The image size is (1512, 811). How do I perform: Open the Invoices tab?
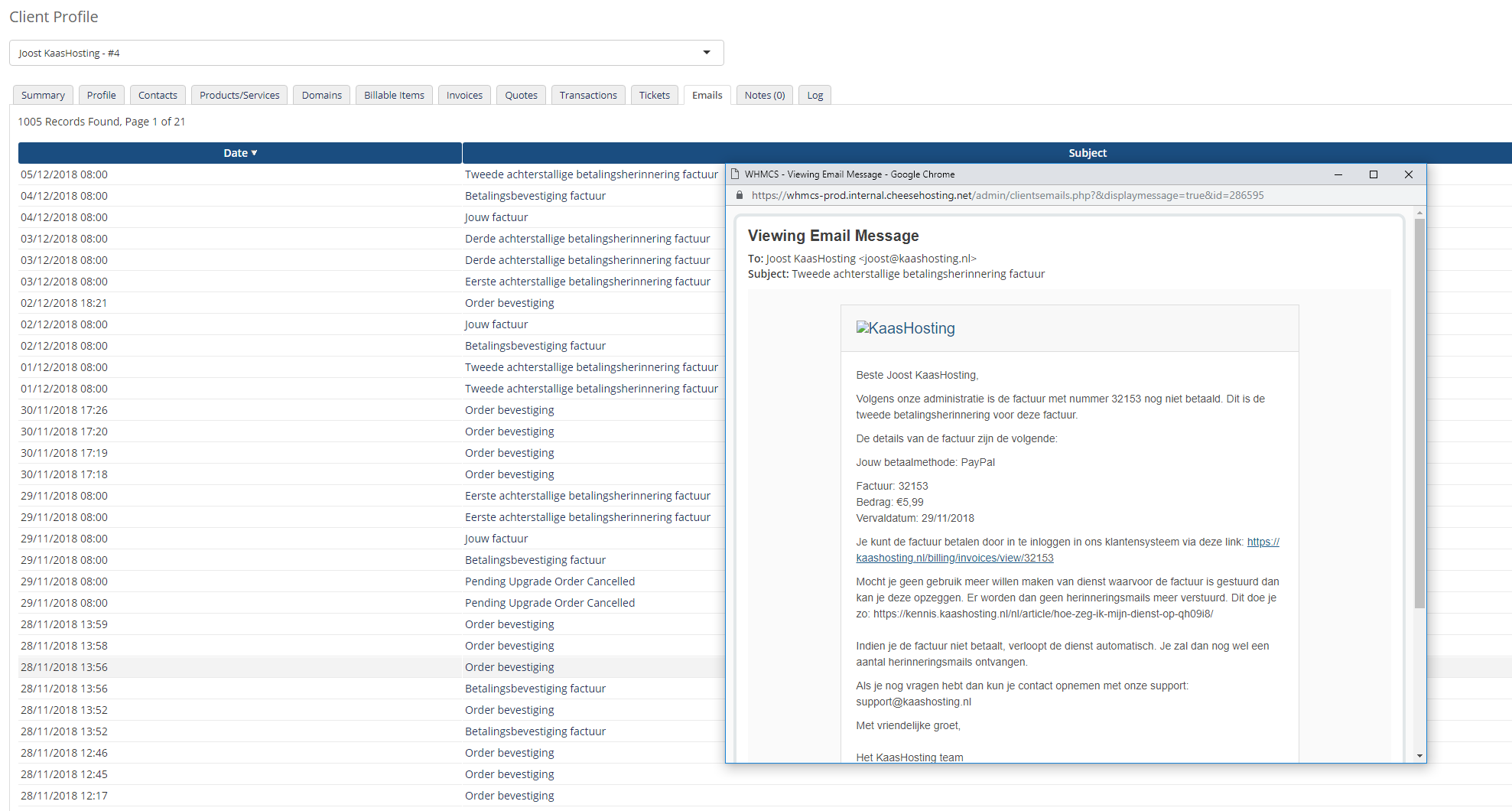point(464,95)
